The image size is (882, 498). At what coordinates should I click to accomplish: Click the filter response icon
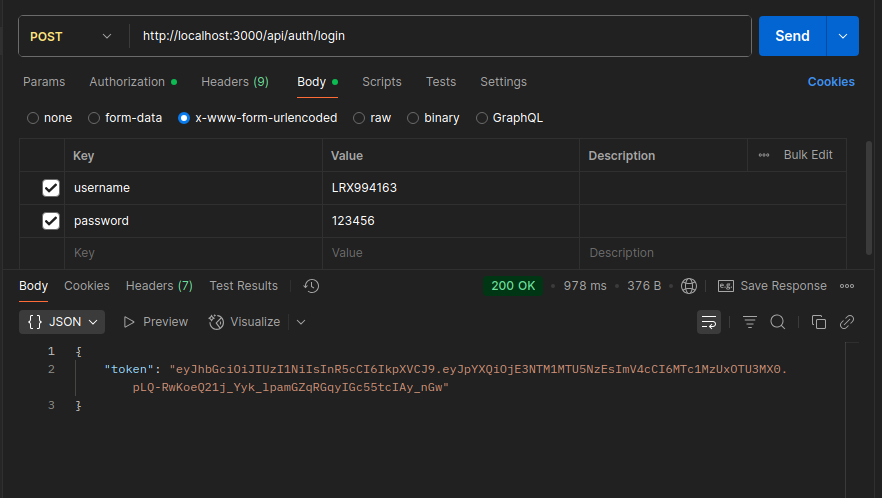[x=750, y=322]
